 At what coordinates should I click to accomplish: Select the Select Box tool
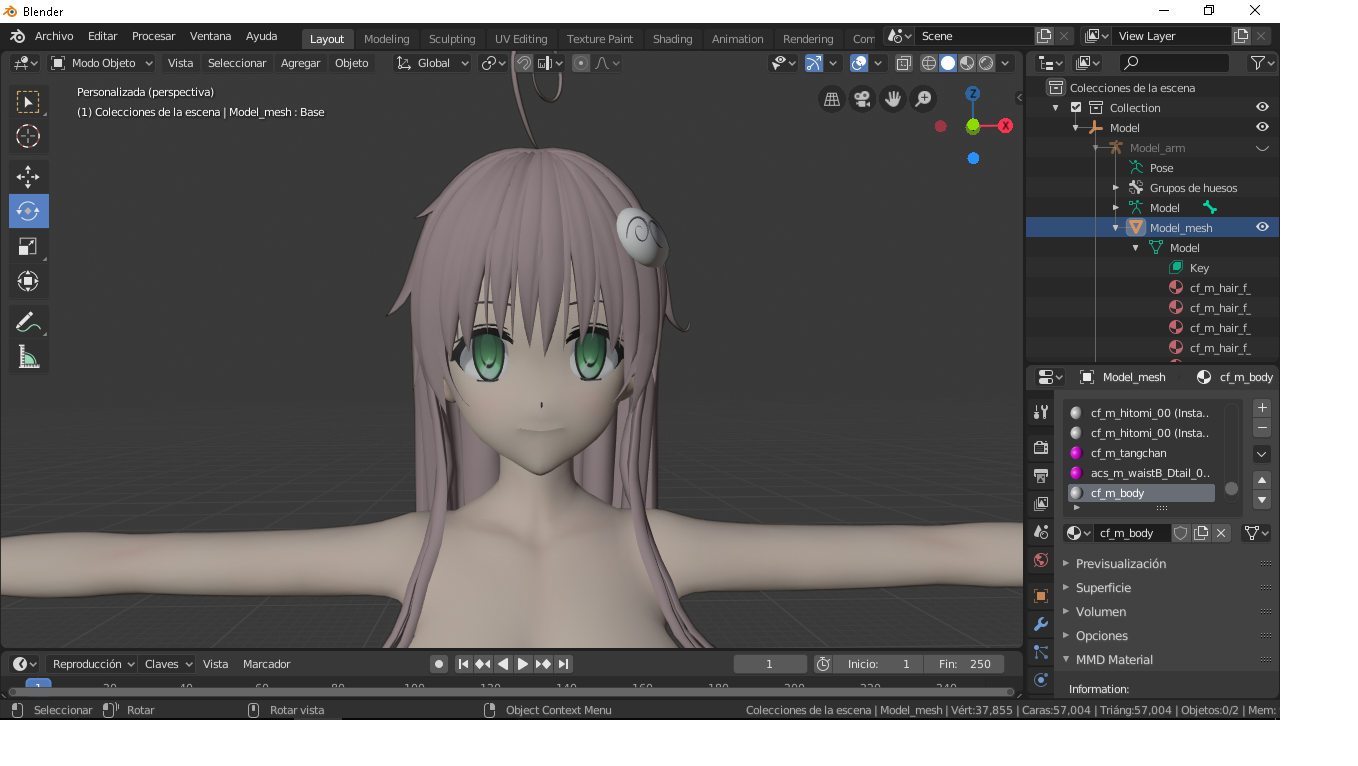[x=28, y=101]
